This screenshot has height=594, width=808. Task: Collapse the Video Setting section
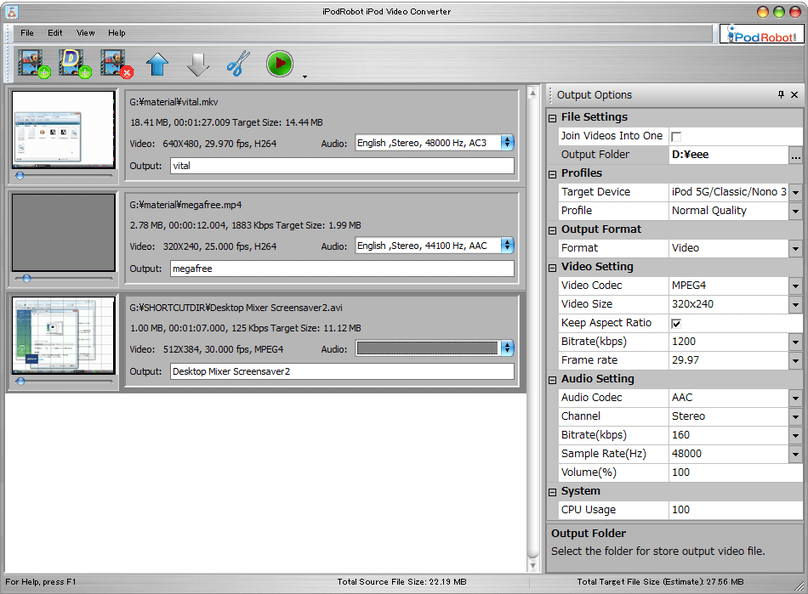pyautogui.click(x=552, y=267)
